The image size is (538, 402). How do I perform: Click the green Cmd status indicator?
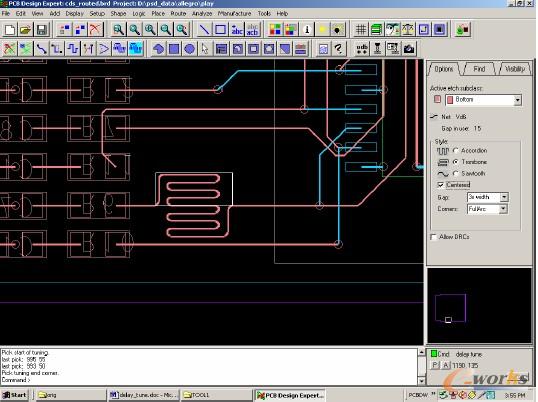click(434, 354)
